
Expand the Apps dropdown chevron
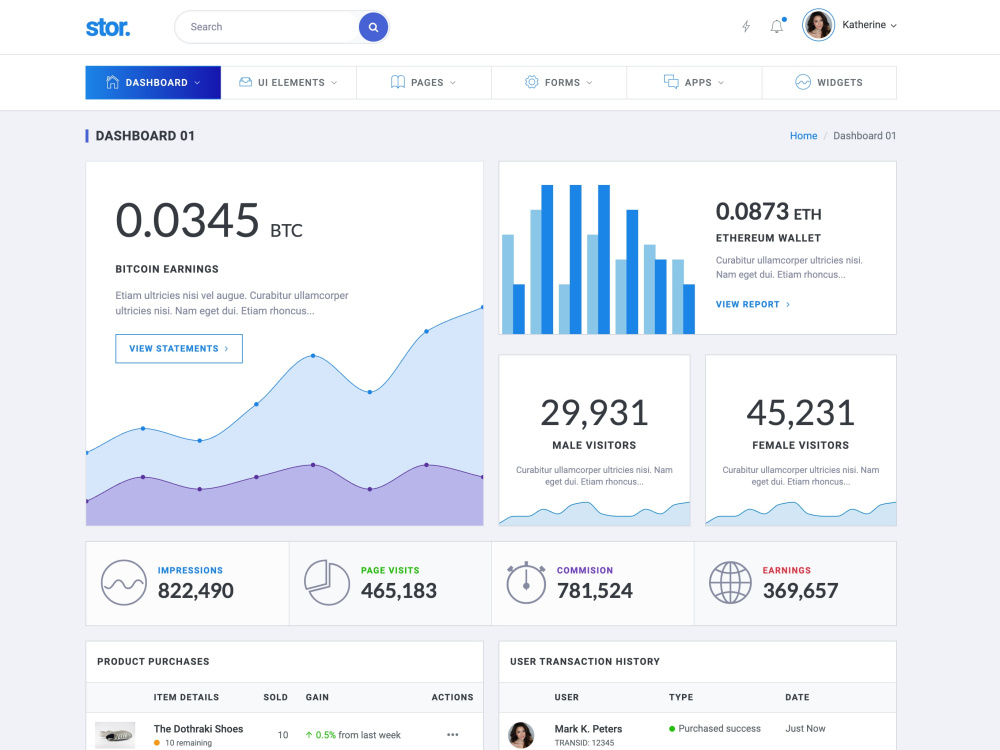click(x=721, y=83)
